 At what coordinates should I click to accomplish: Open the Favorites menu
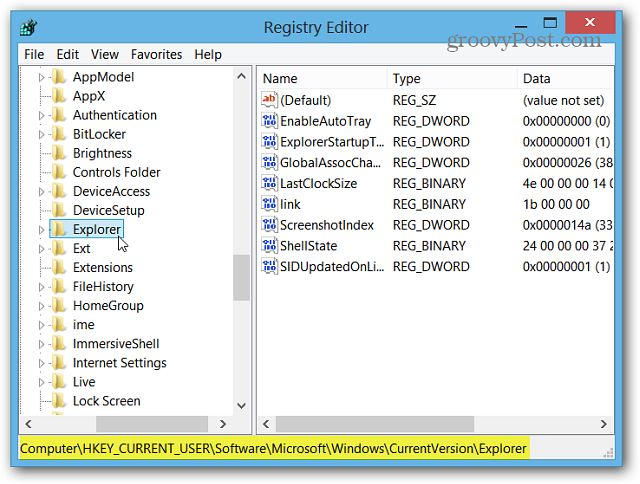click(156, 54)
